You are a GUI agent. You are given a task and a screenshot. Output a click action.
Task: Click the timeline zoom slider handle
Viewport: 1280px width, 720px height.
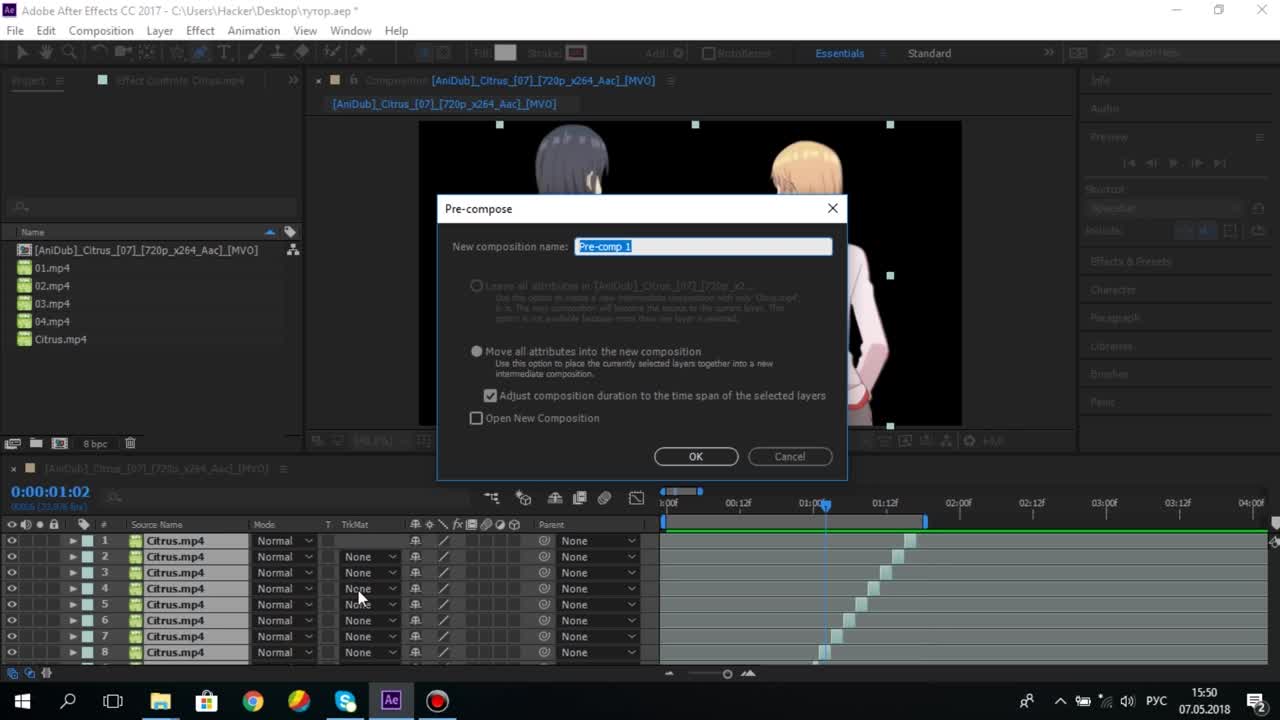[x=727, y=674]
